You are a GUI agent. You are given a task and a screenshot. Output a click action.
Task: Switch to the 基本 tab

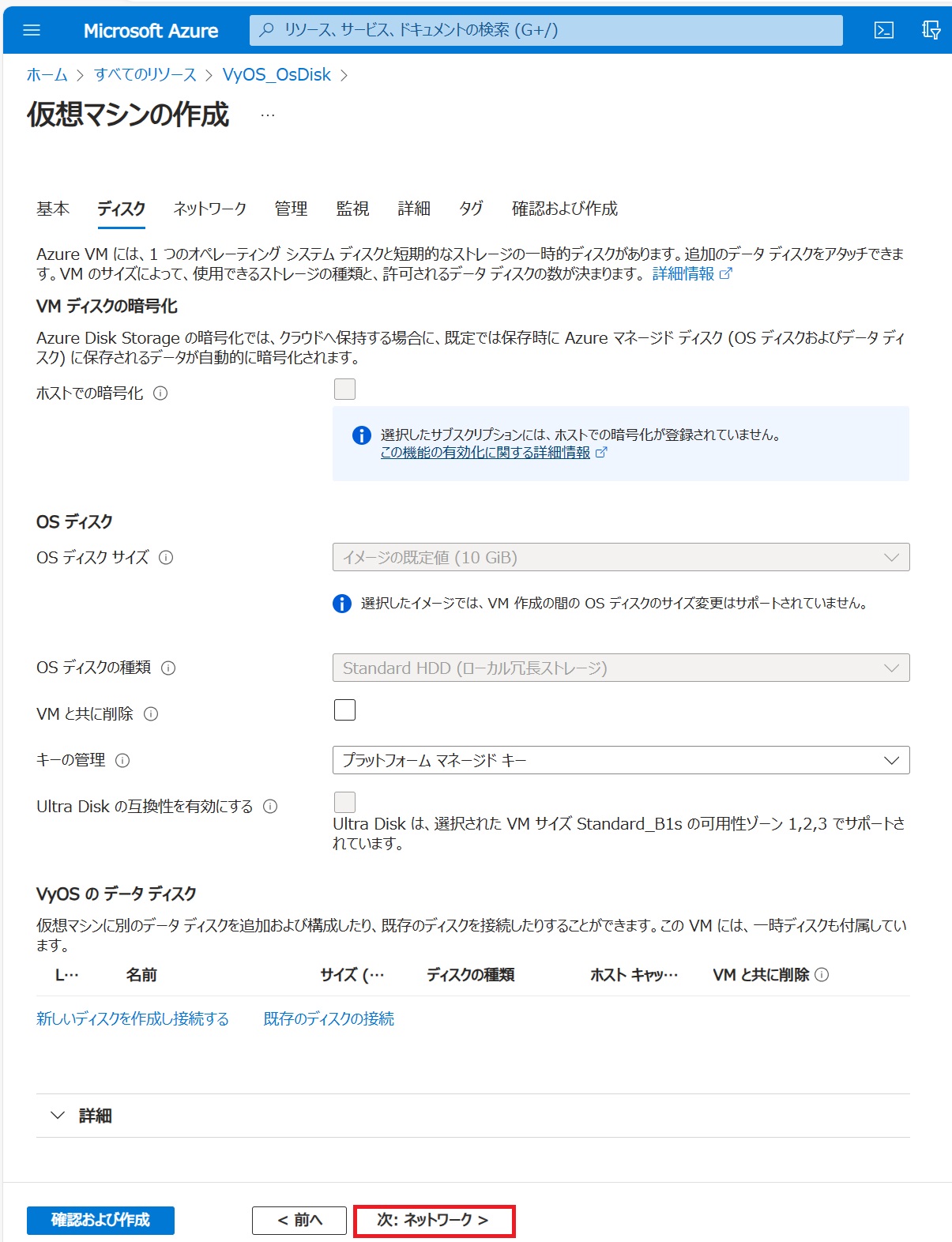(x=53, y=209)
